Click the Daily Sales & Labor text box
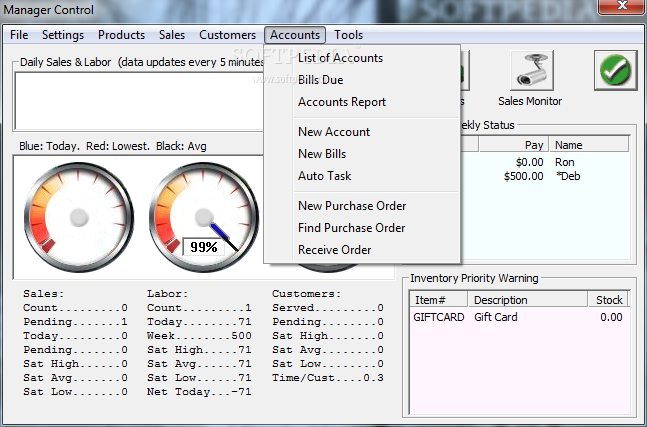Screen dimensions: 647x427 tap(139, 101)
